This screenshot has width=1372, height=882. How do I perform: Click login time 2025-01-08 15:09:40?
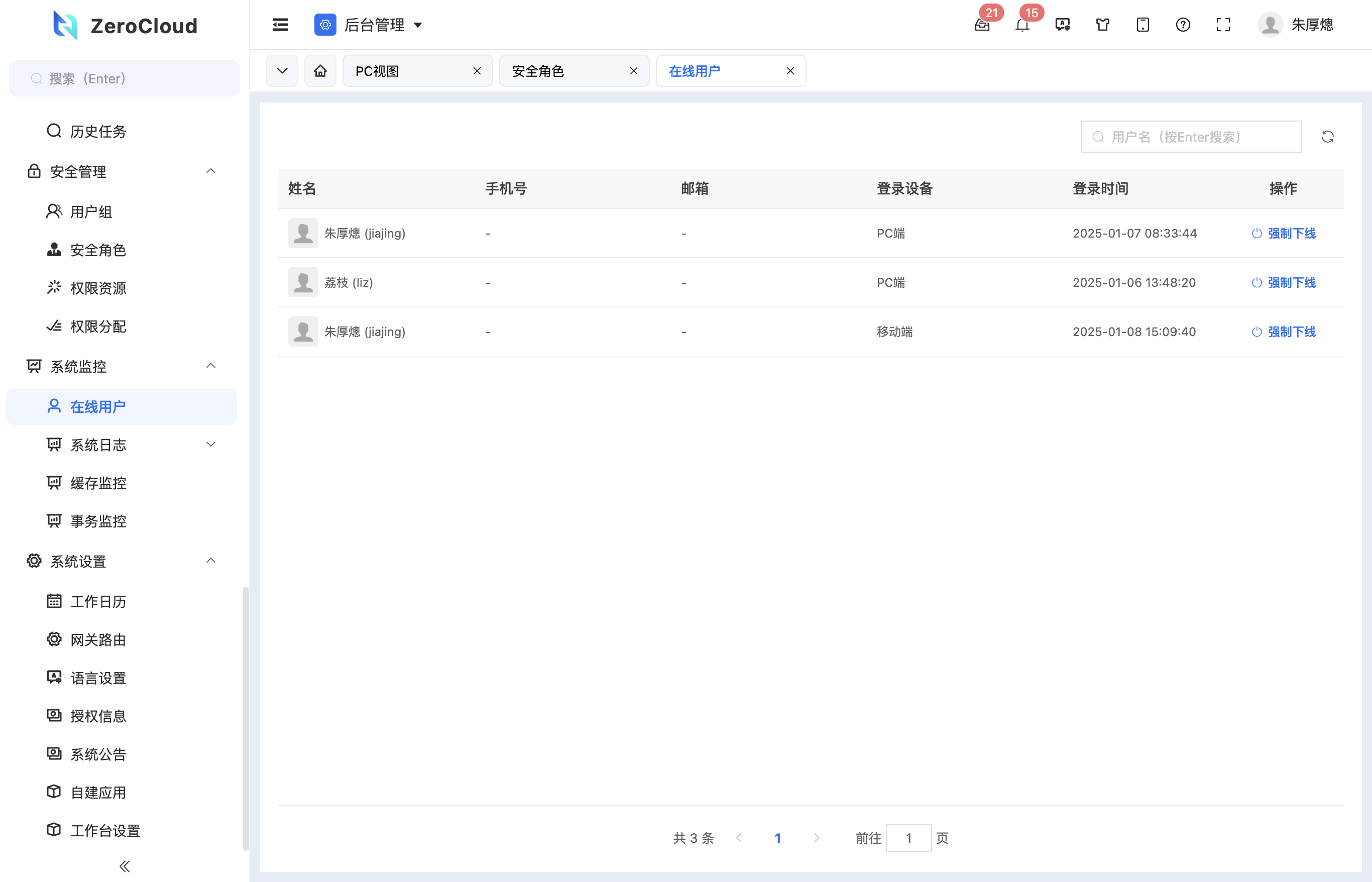click(1134, 332)
